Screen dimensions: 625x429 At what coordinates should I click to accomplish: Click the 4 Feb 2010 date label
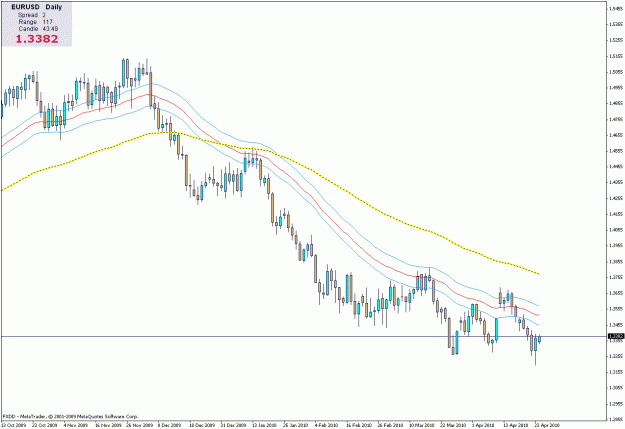(x=326, y=425)
